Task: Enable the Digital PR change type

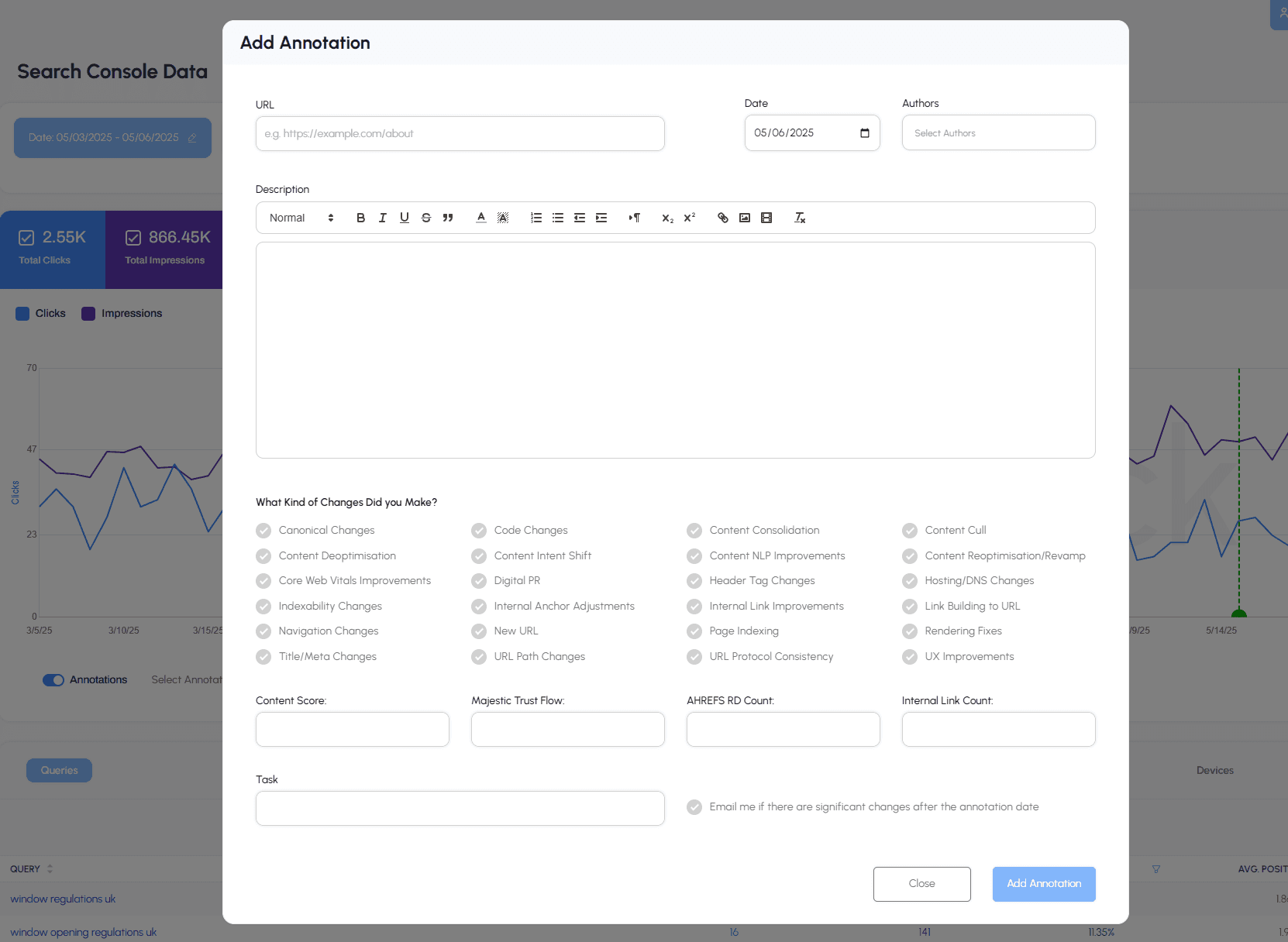Action: [x=479, y=580]
